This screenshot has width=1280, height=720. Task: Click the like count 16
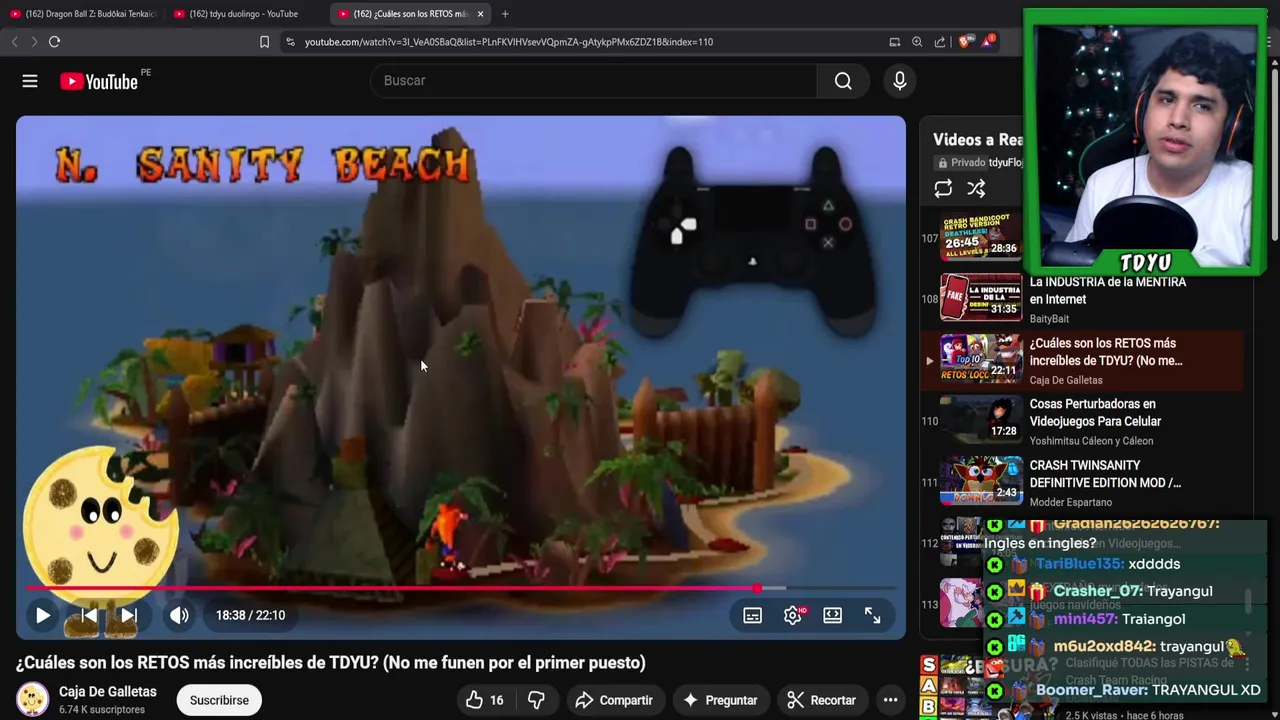[496, 700]
